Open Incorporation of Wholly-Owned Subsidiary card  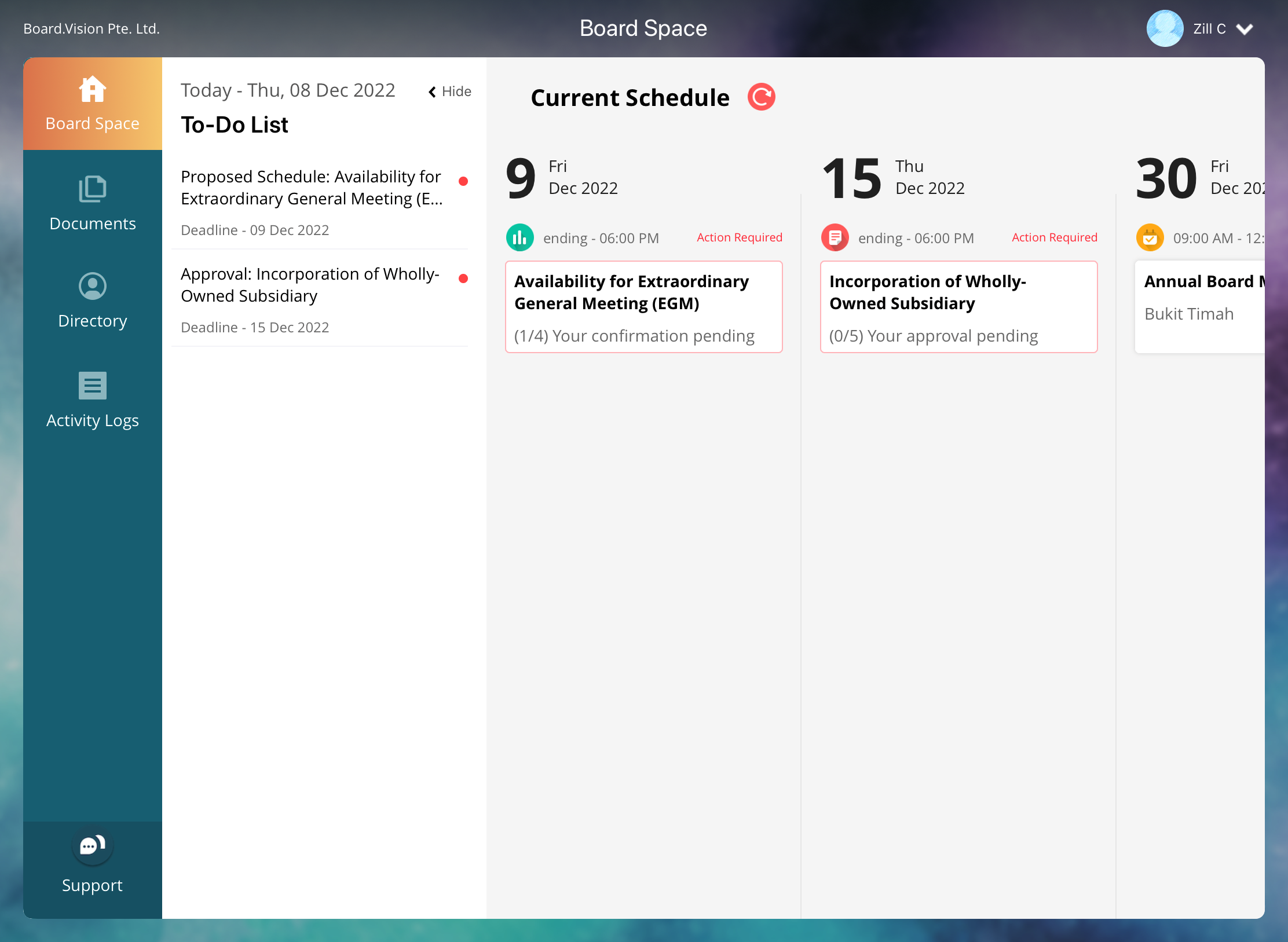(958, 307)
